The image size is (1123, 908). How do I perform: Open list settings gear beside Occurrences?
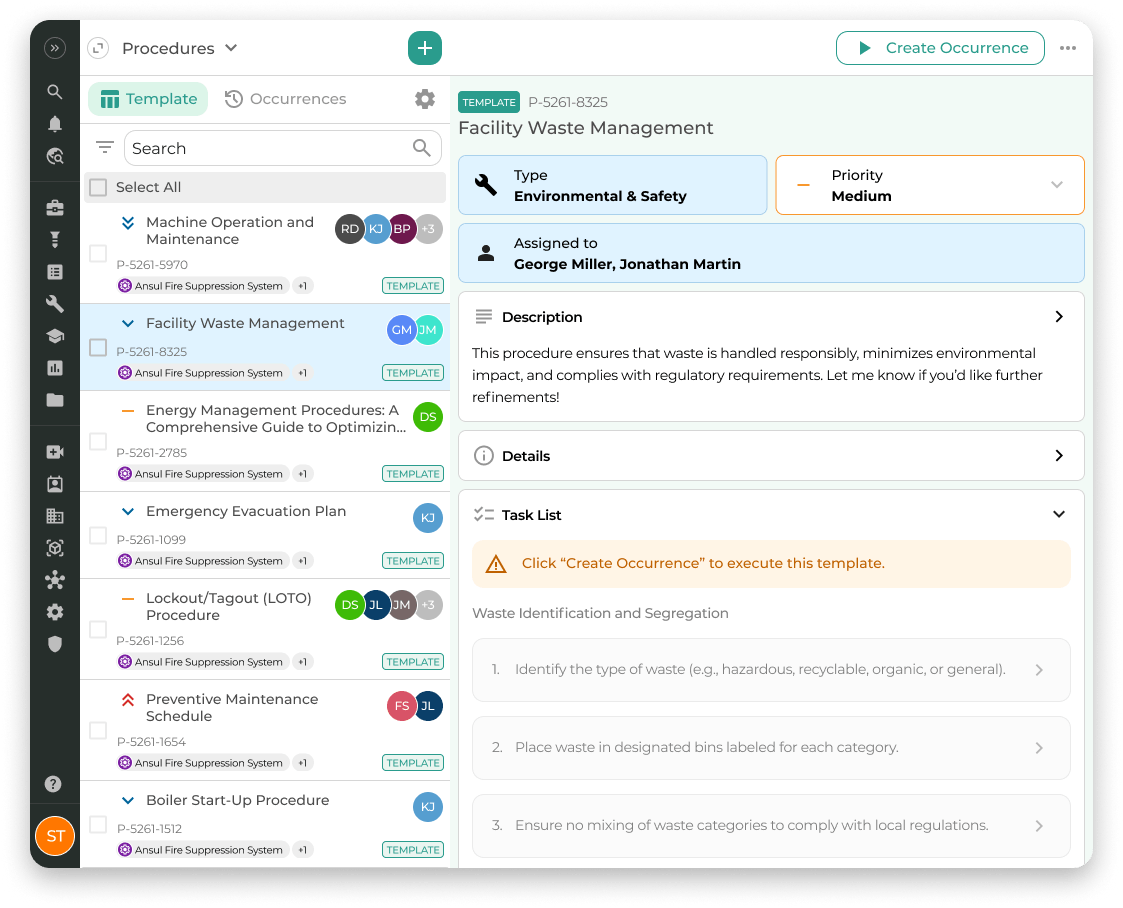tap(425, 99)
